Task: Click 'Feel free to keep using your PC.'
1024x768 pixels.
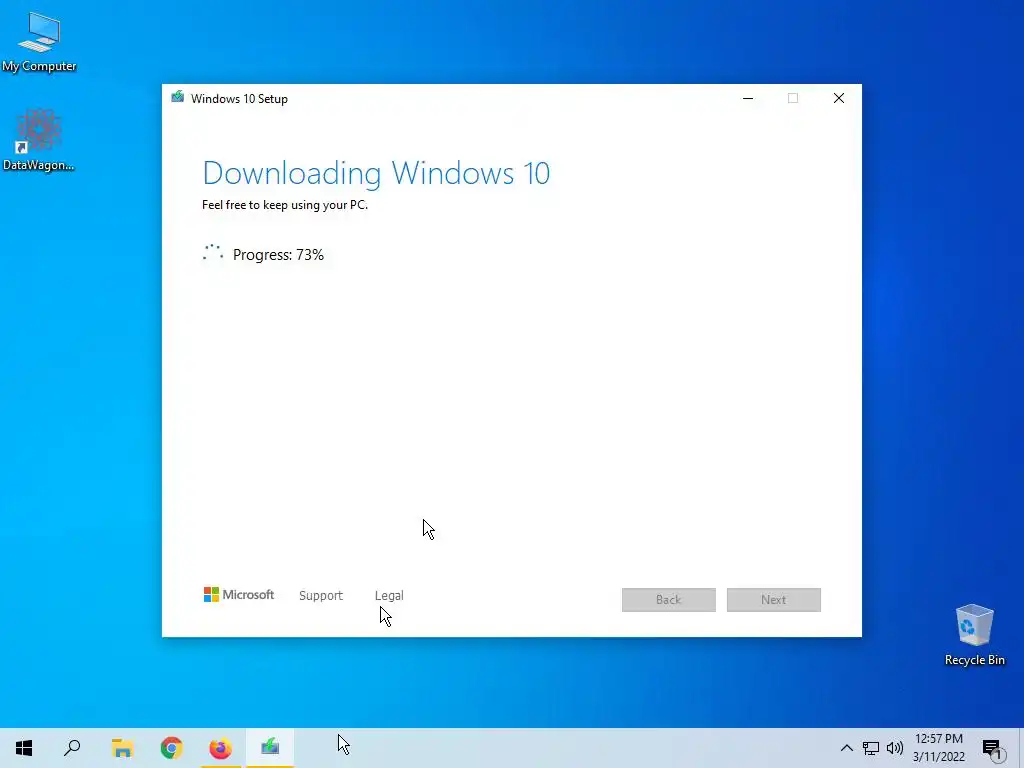Action: [x=285, y=205]
